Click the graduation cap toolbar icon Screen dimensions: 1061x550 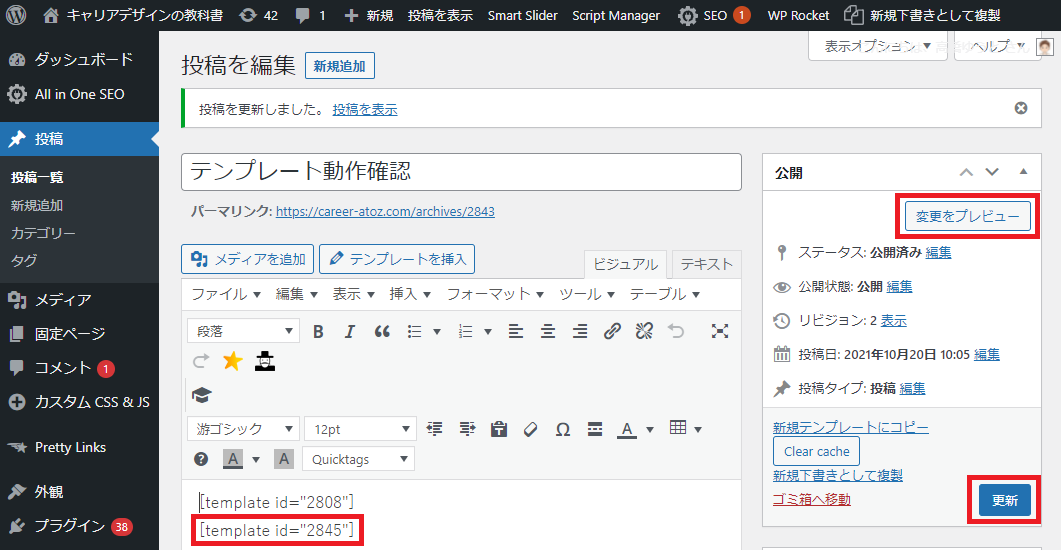pyautogui.click(x=202, y=396)
